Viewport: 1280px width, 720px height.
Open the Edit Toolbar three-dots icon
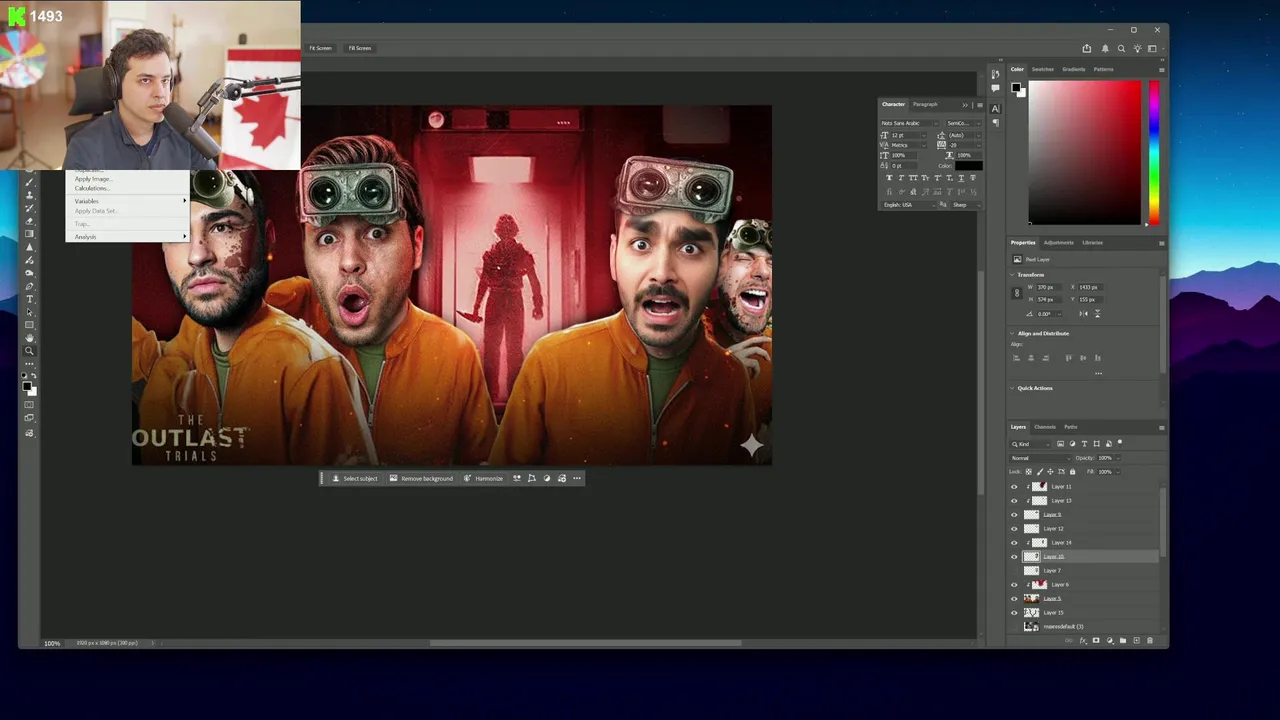coord(29,363)
